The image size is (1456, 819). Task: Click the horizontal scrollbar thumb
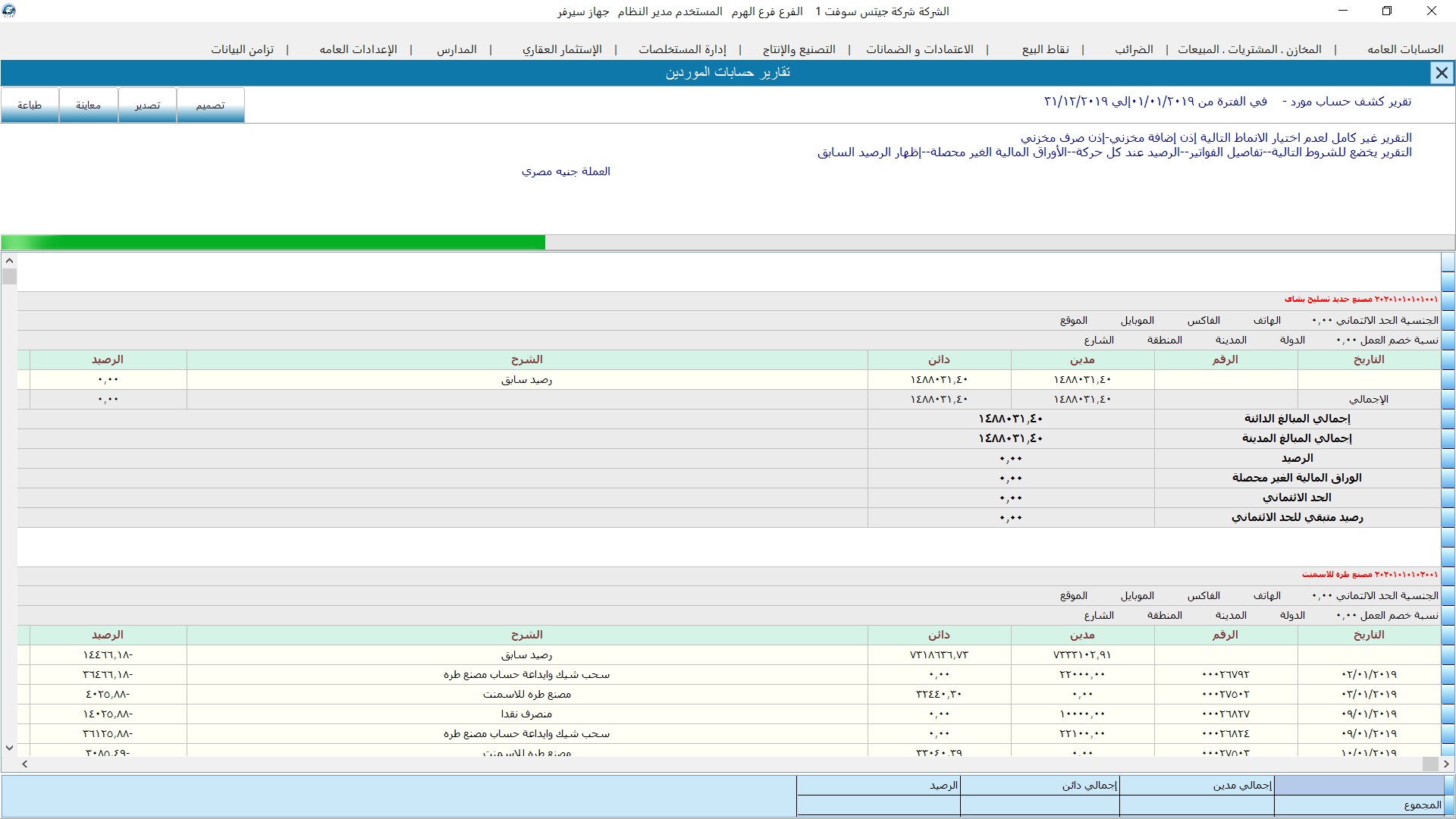click(x=1430, y=764)
